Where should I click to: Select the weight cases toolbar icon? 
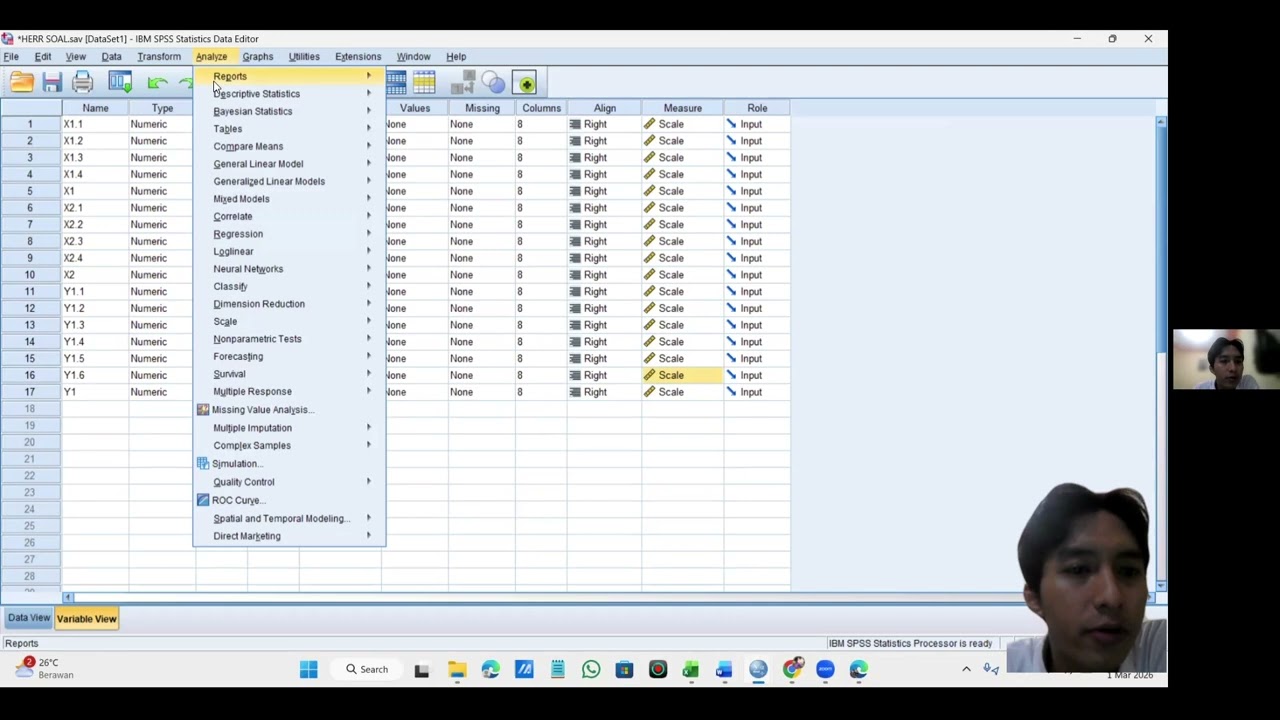pyautogui.click(x=463, y=83)
